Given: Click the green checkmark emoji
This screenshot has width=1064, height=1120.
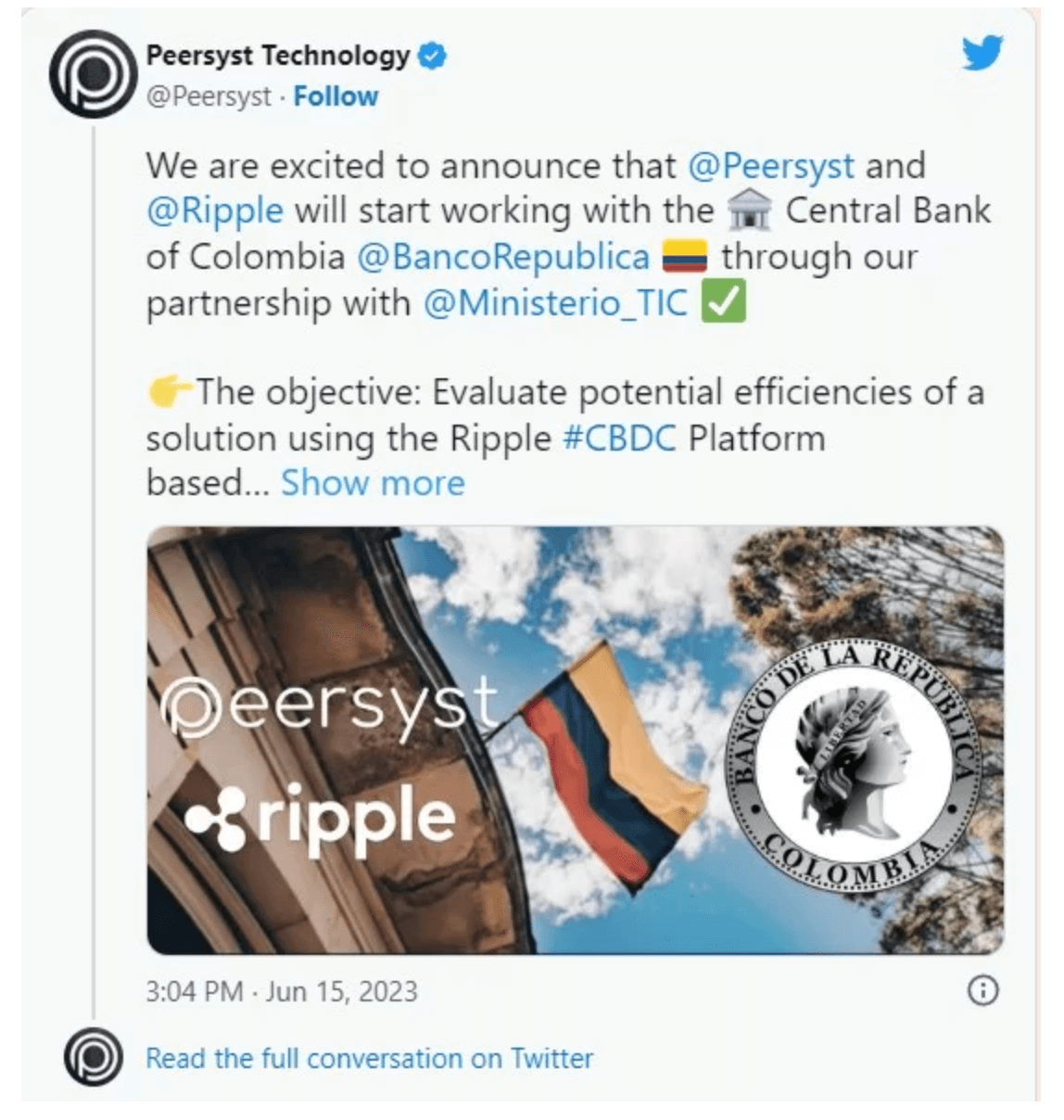Looking at the screenshot, I should pos(723,302).
